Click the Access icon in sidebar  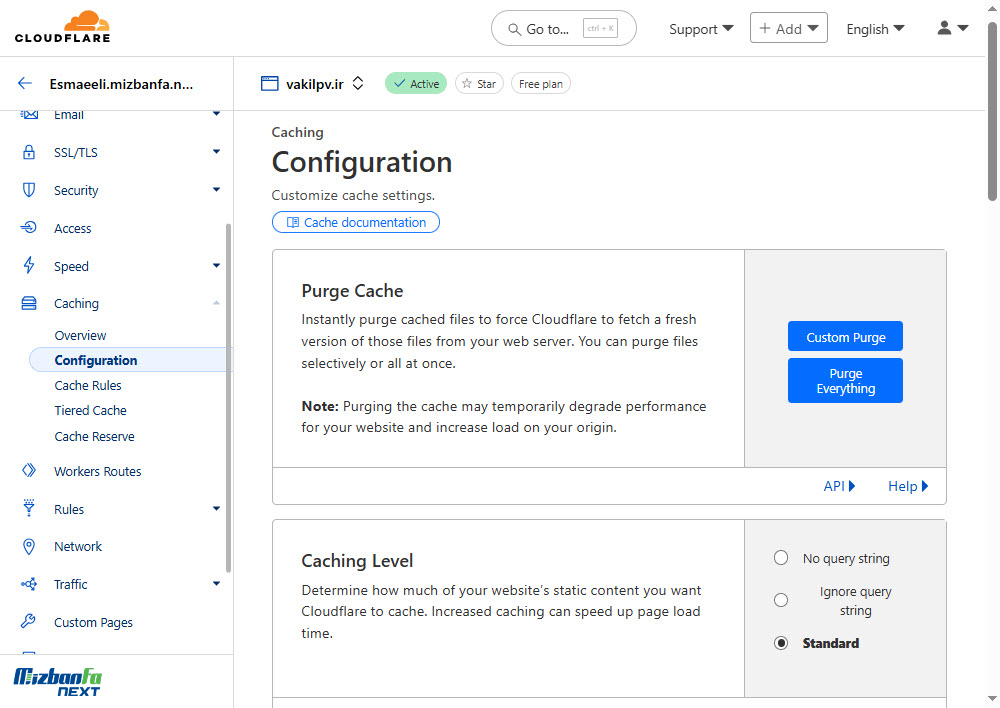pyautogui.click(x=29, y=228)
